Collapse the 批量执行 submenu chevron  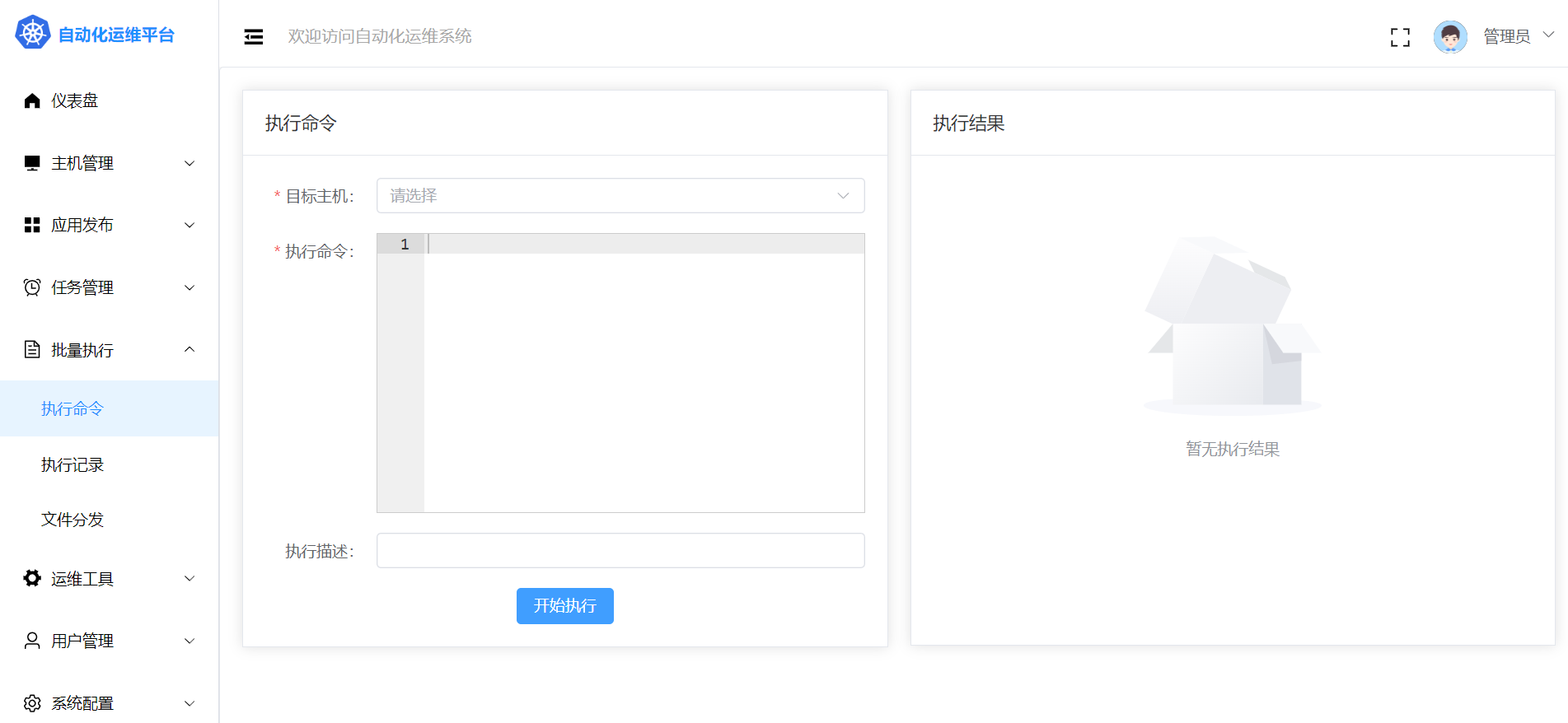pyautogui.click(x=190, y=350)
